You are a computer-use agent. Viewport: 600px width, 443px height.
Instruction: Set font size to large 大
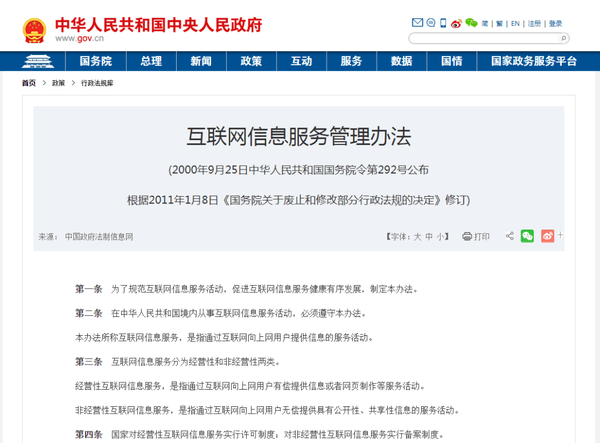click(x=417, y=237)
